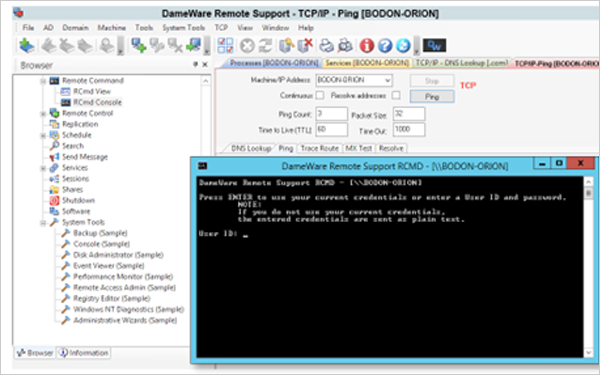Open the System Tools menu
The width and height of the screenshot is (600, 375).
point(183,28)
